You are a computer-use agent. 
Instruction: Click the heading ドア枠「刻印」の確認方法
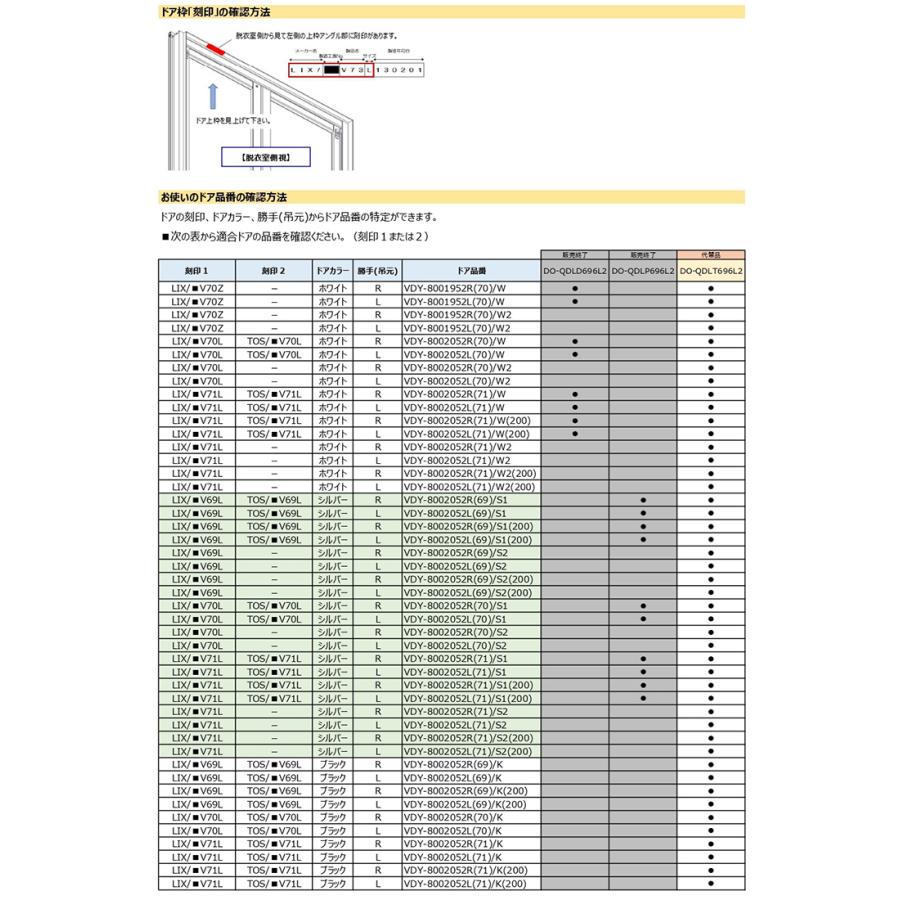click(215, 11)
